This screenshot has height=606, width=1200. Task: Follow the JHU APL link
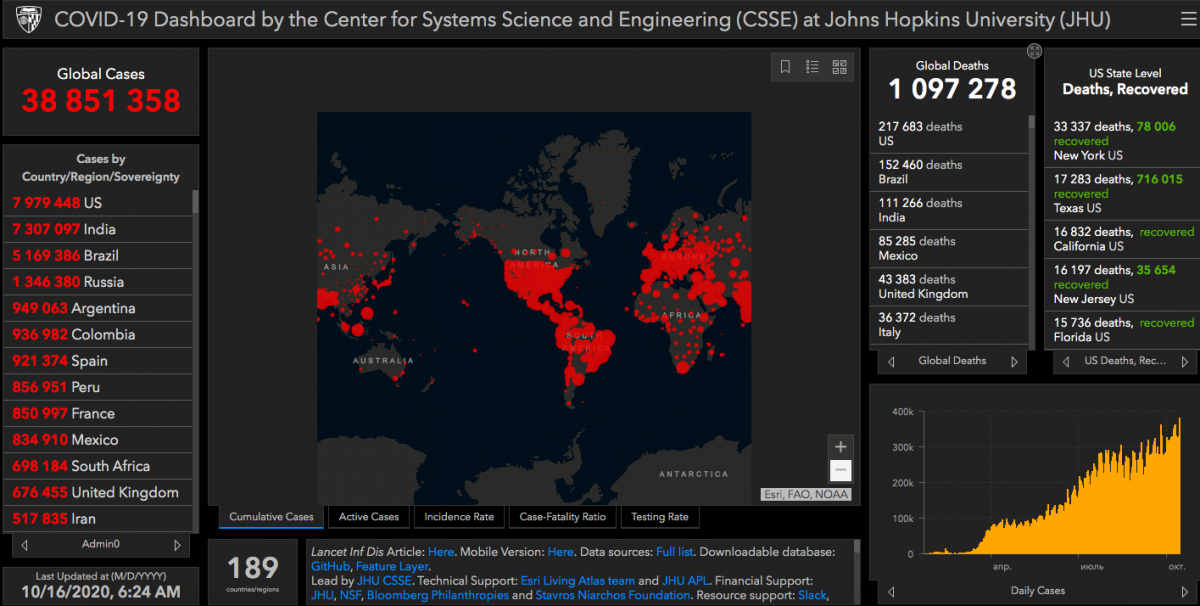(684, 581)
